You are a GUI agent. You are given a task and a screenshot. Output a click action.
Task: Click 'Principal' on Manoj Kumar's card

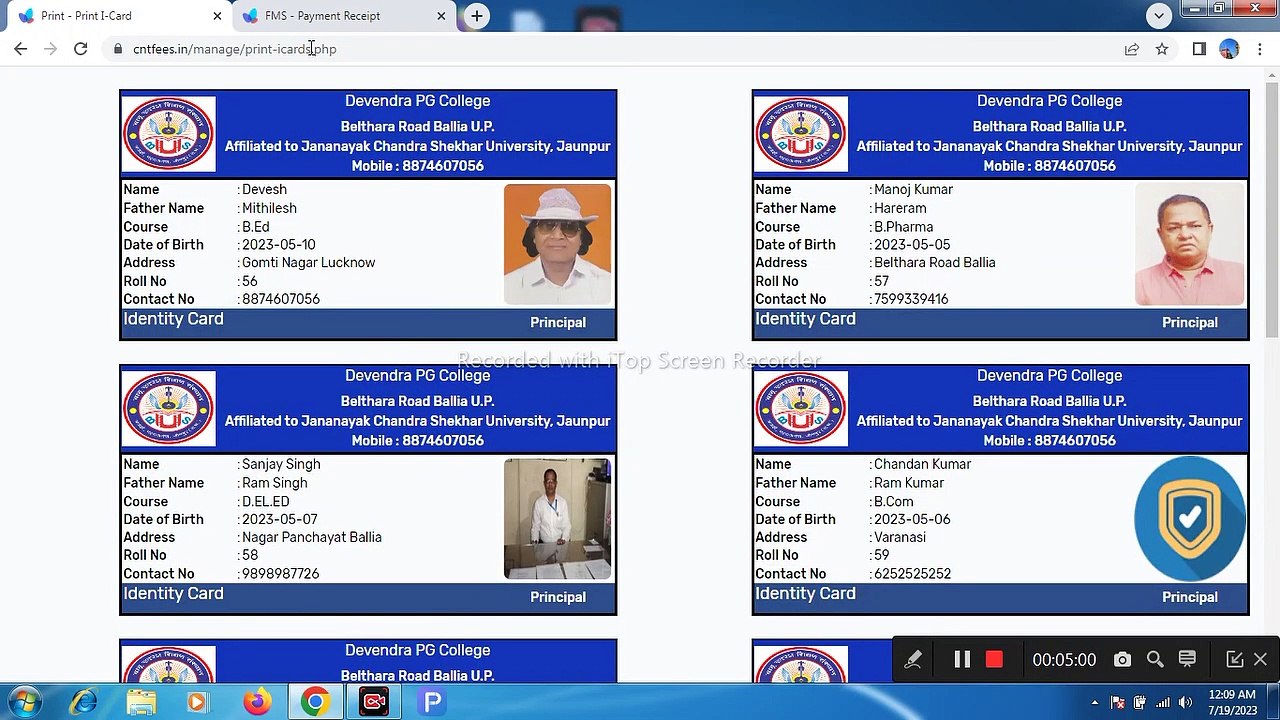coord(1190,323)
